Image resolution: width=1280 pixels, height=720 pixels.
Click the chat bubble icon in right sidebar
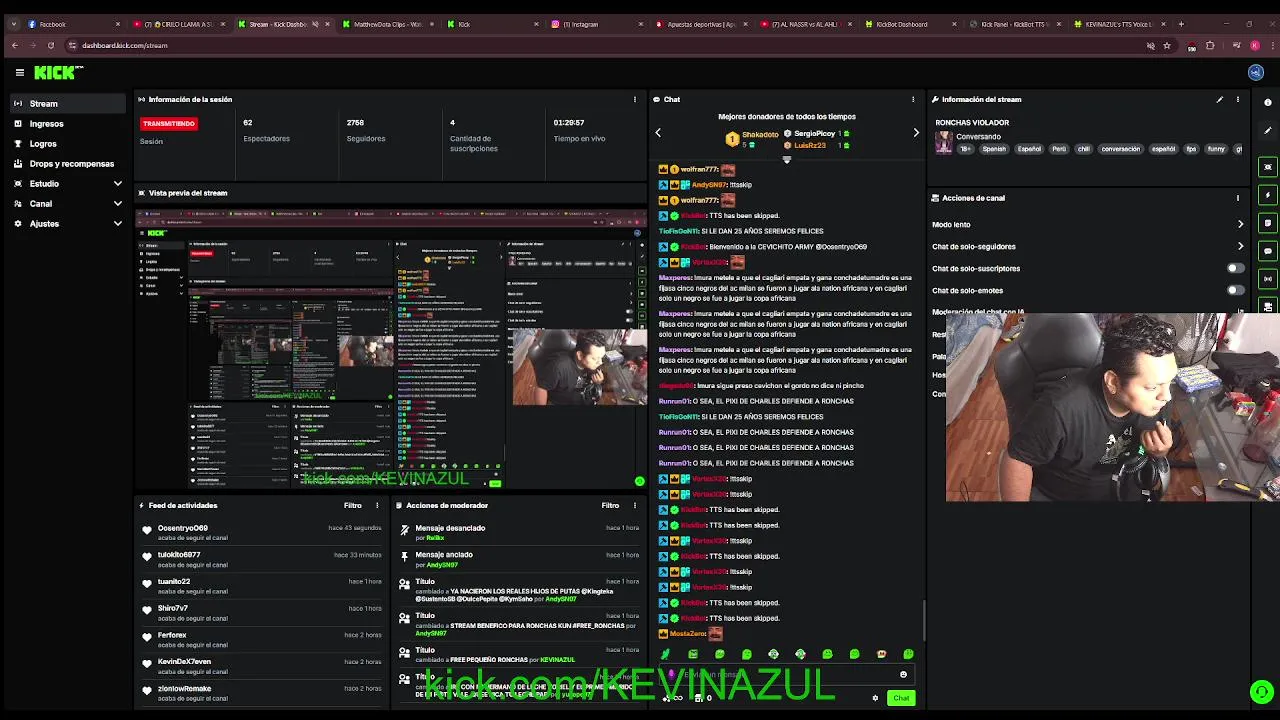click(x=1268, y=251)
